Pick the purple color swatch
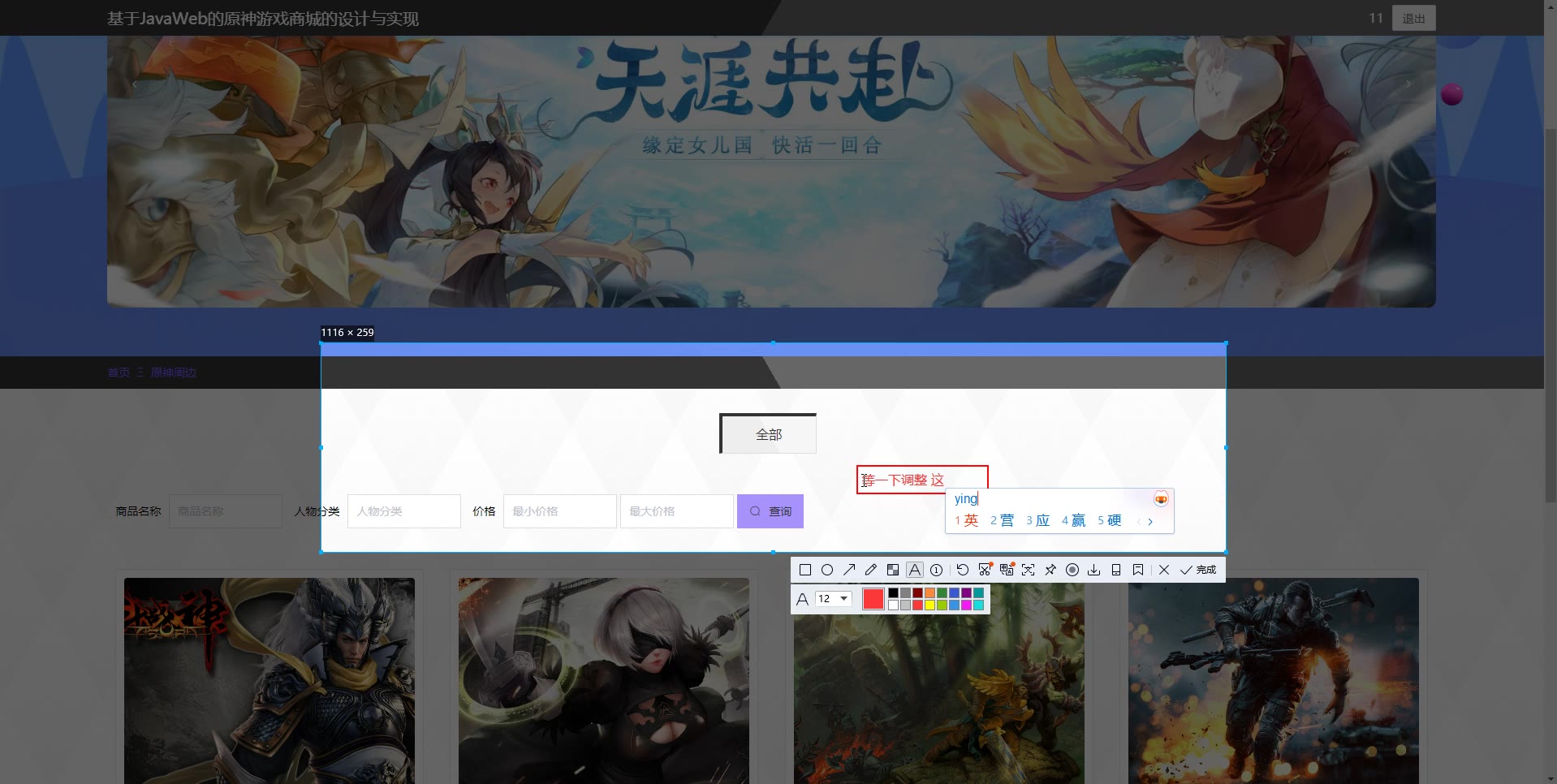This screenshot has width=1557, height=784. coord(966,593)
